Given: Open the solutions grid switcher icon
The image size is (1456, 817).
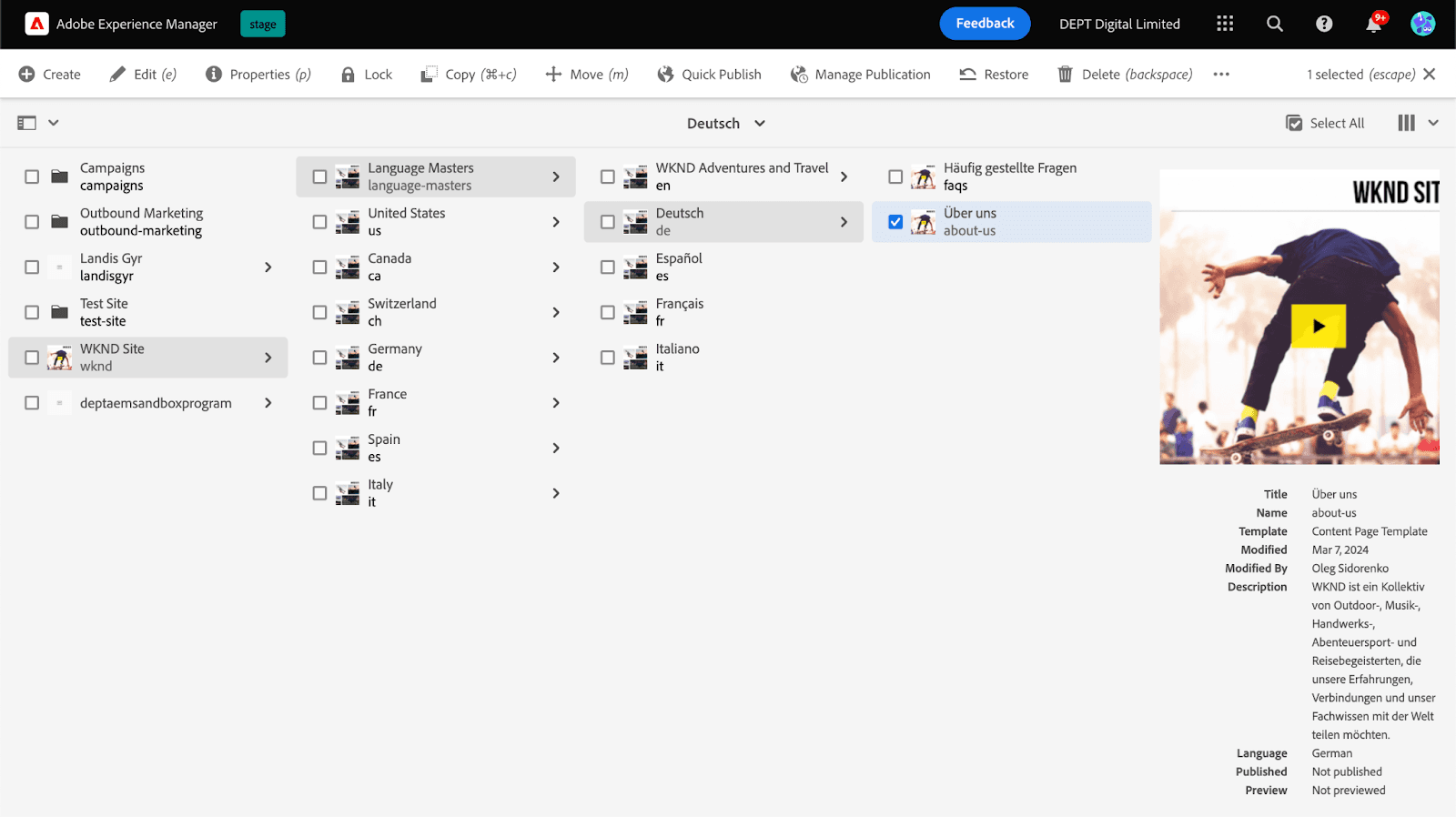Looking at the screenshot, I should pyautogui.click(x=1225, y=25).
